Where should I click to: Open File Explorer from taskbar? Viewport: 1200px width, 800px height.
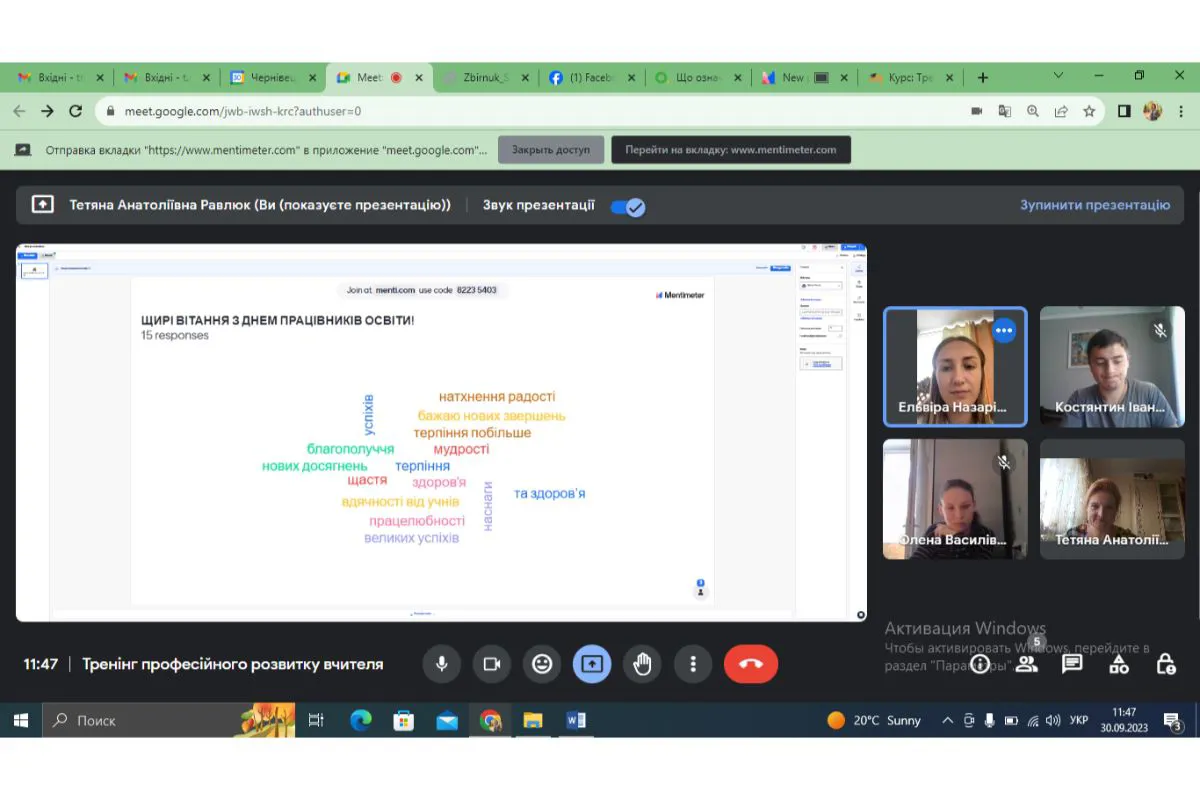[533, 720]
